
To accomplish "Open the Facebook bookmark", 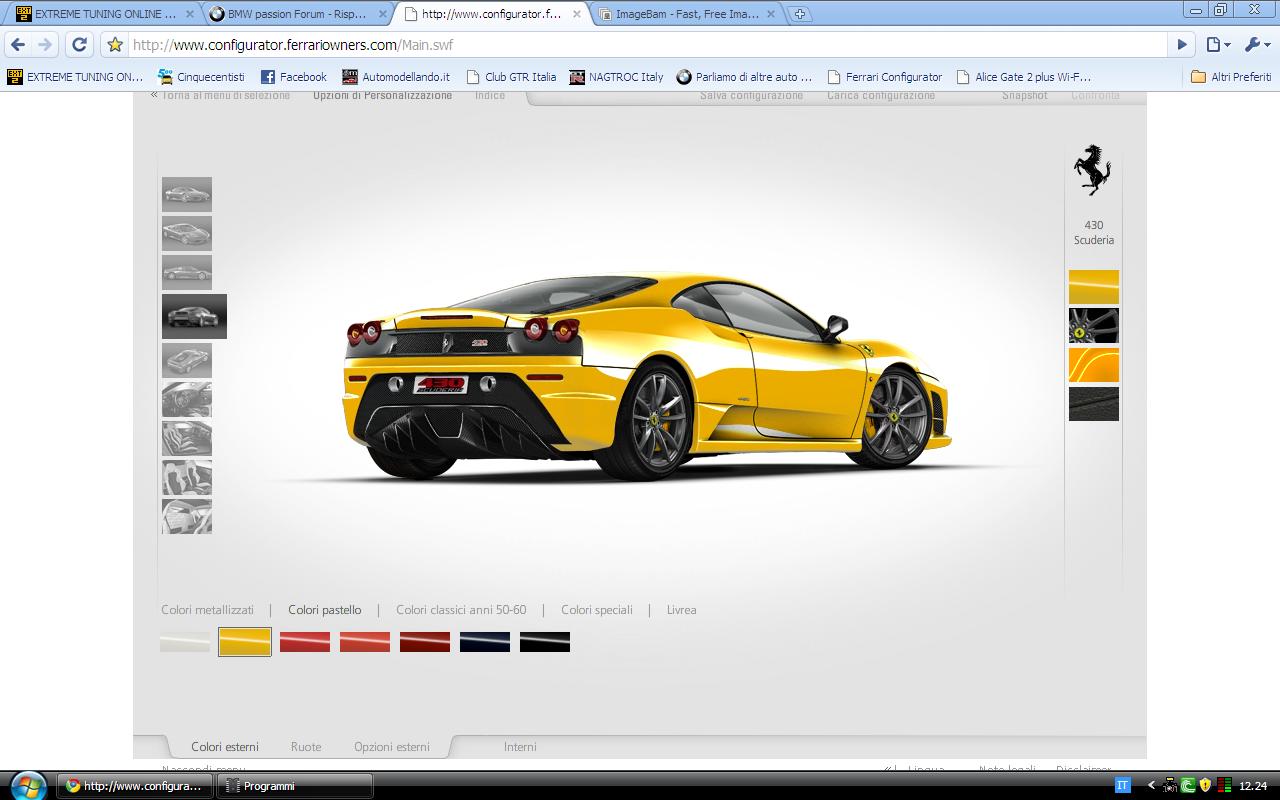I will [x=294, y=77].
